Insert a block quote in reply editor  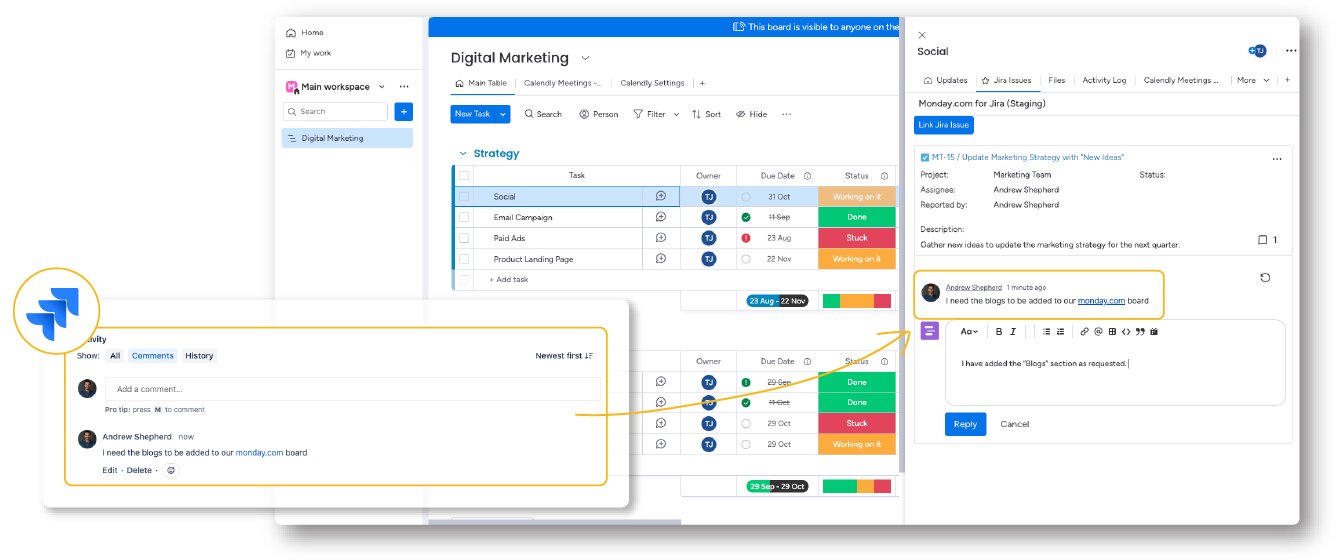click(1140, 331)
